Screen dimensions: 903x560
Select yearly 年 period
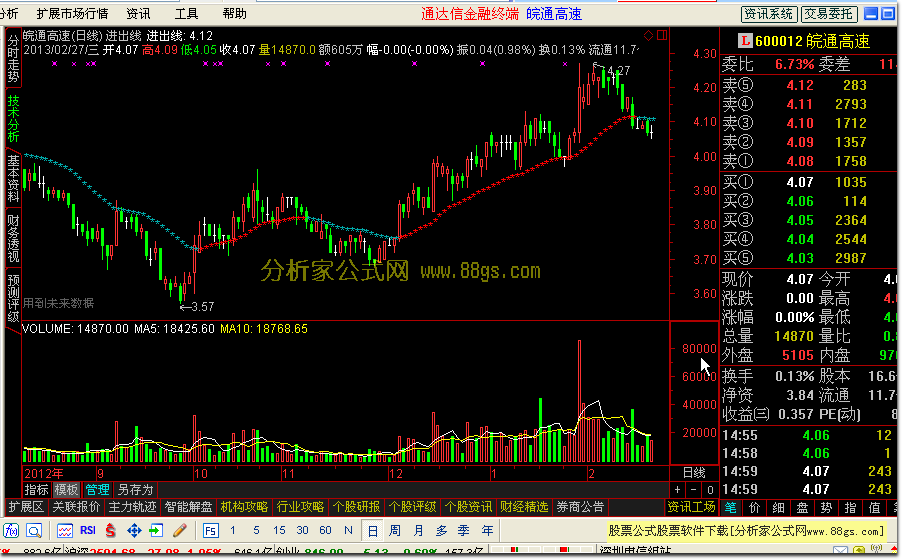tap(487, 530)
